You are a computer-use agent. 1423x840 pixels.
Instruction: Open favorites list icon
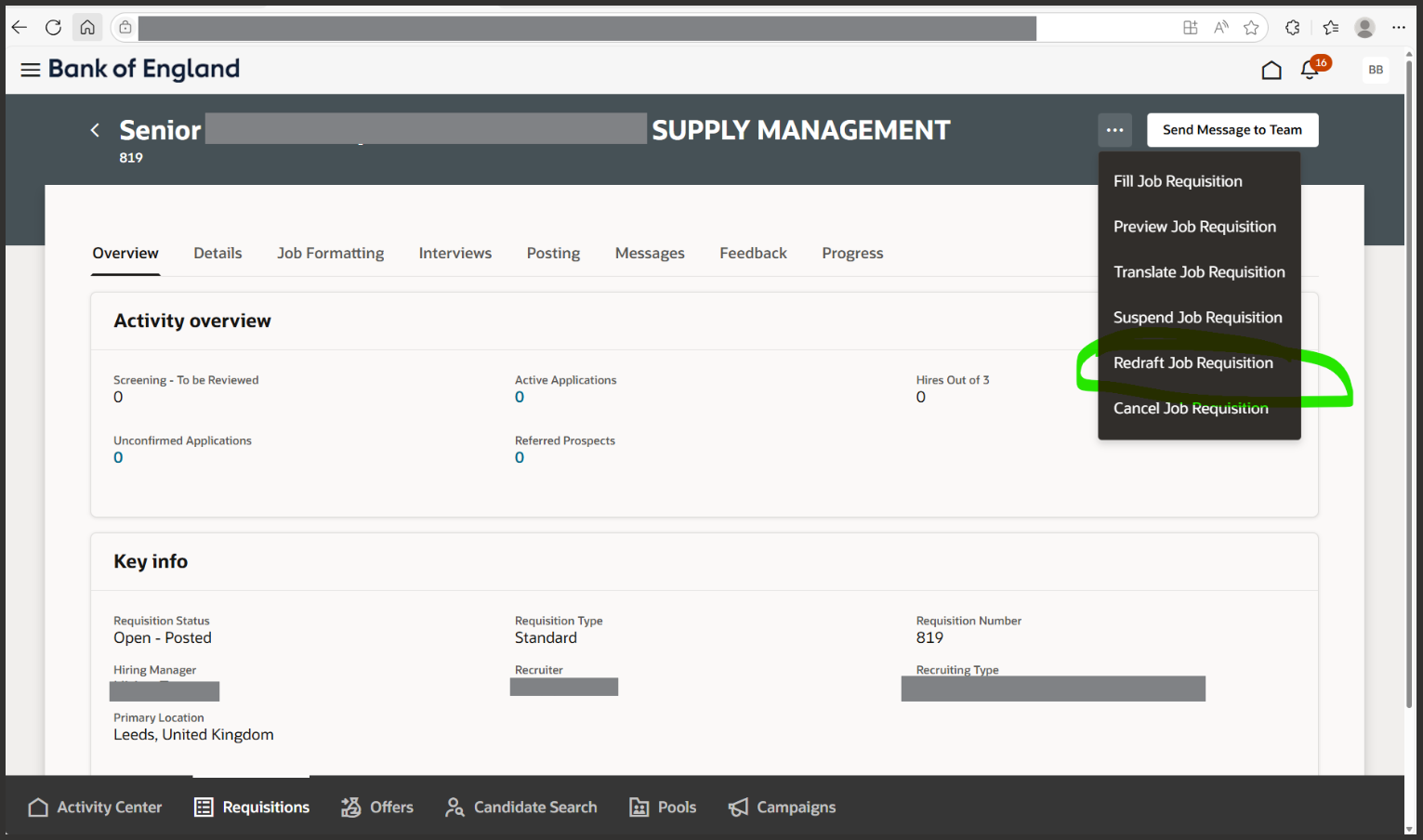coord(1331,28)
